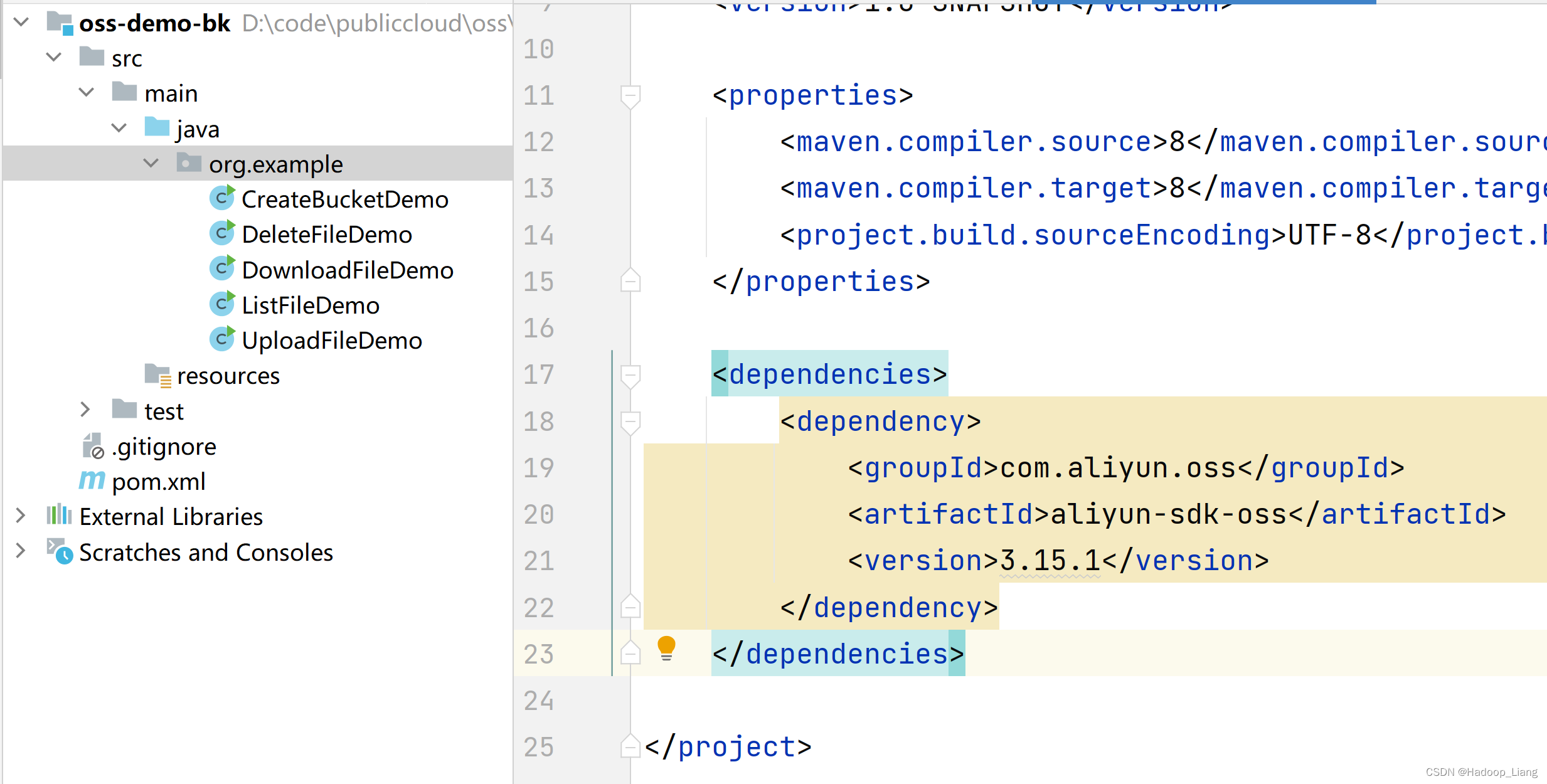Click the project.build.sourceEncoding UTF-8 line
1547x784 pixels.
(1164, 235)
